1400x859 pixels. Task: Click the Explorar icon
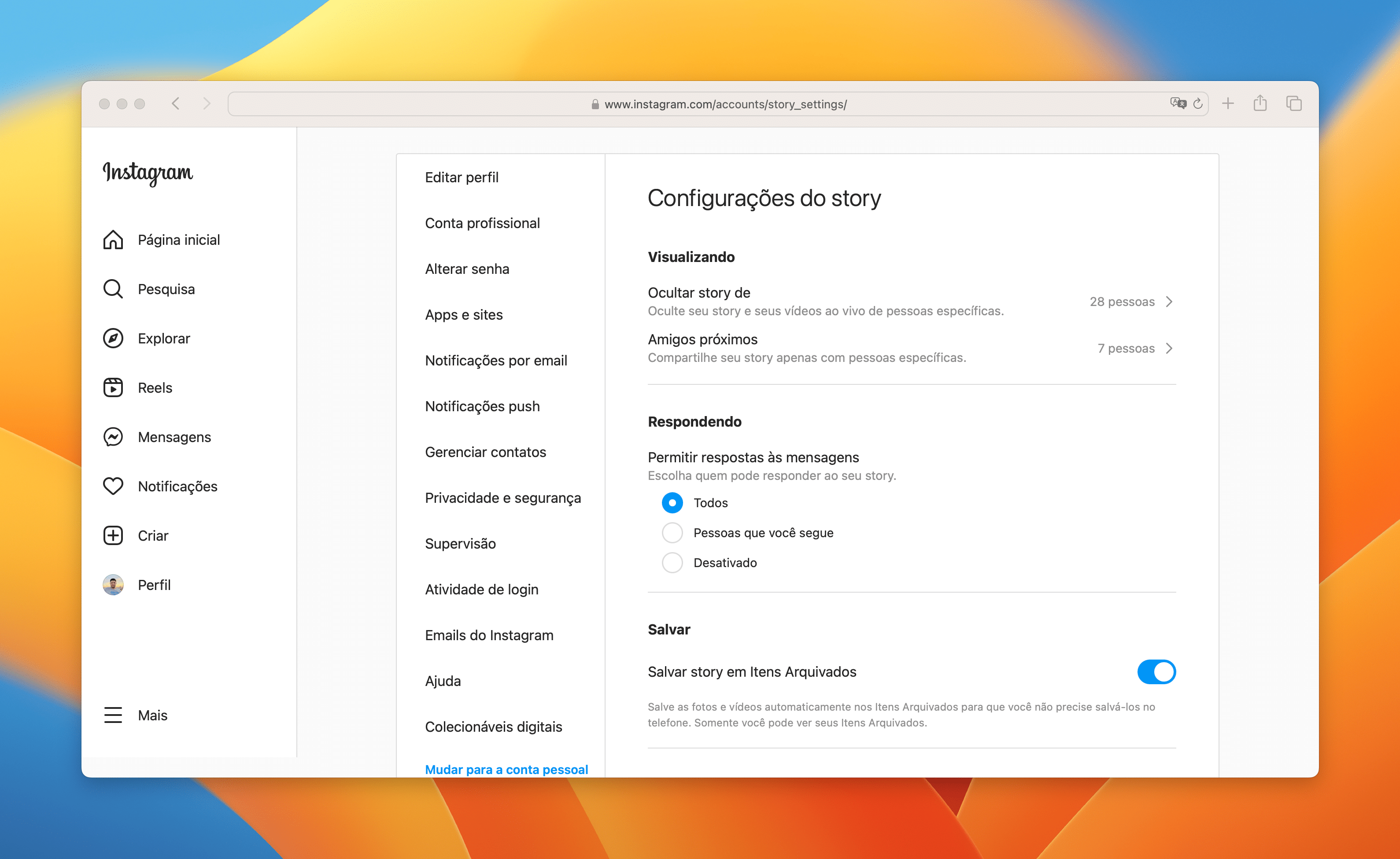pyautogui.click(x=114, y=338)
